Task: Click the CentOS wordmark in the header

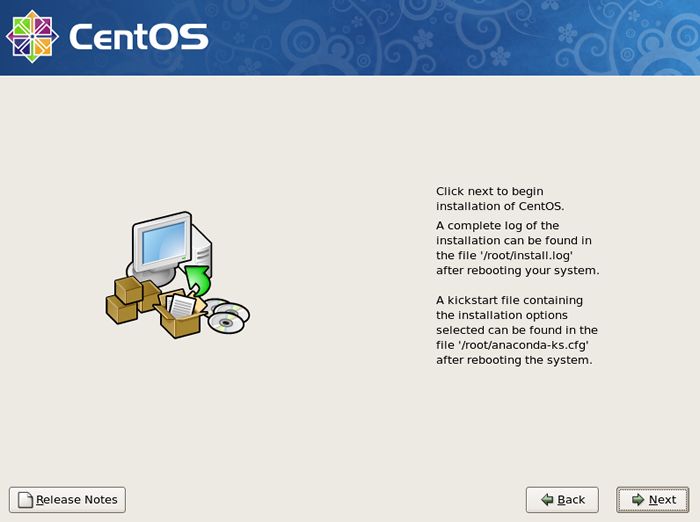Action: point(139,37)
